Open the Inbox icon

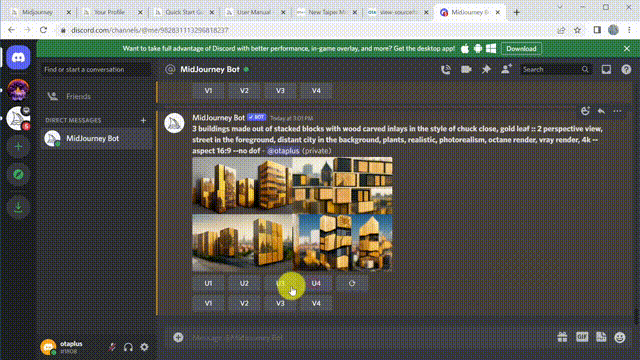click(606, 69)
